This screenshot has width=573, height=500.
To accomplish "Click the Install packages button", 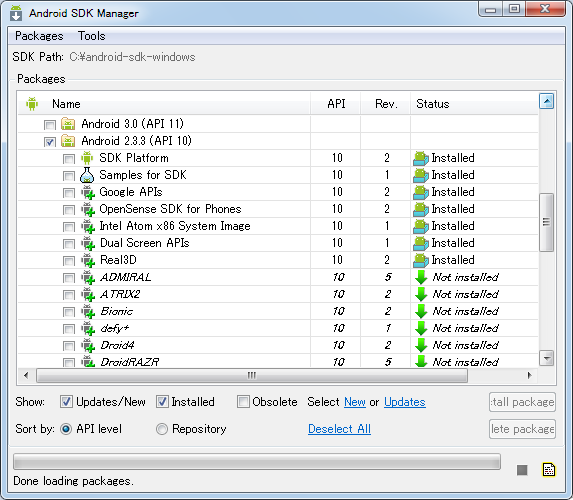I will pyautogui.click(x=522, y=402).
